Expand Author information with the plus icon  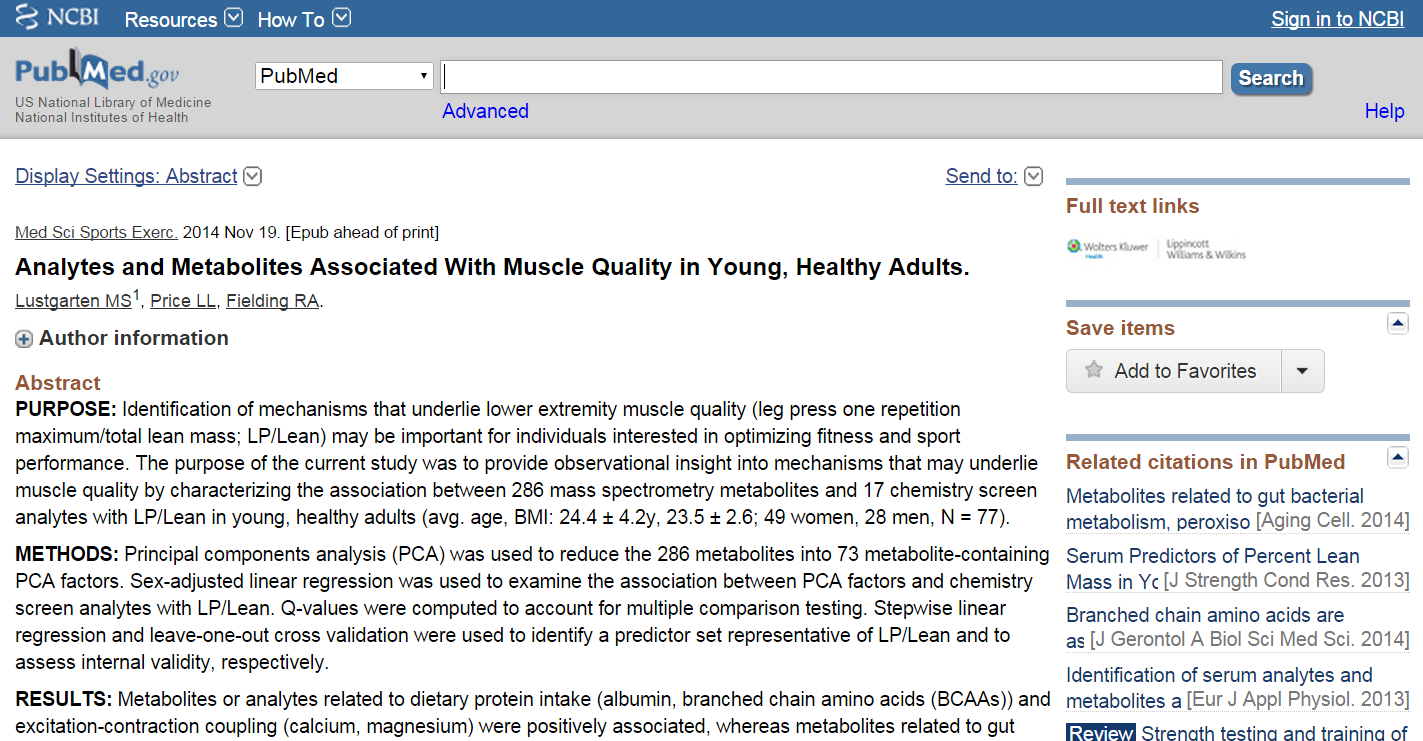(x=24, y=339)
